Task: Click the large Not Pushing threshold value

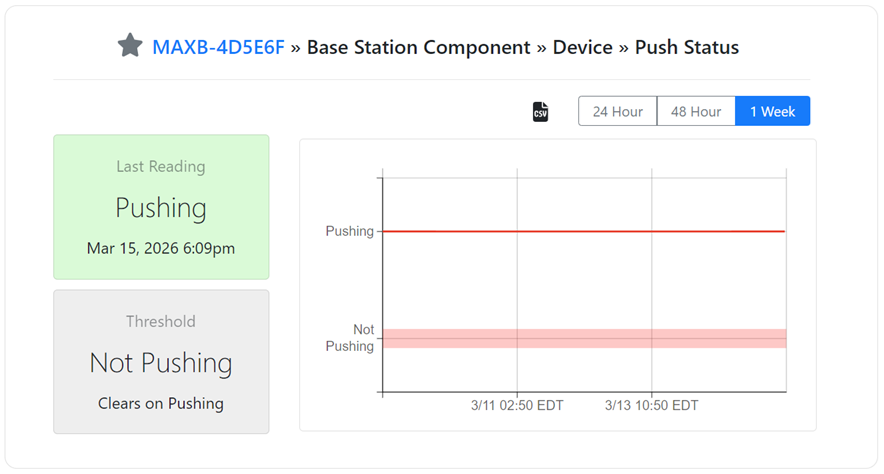Action: tap(161, 363)
